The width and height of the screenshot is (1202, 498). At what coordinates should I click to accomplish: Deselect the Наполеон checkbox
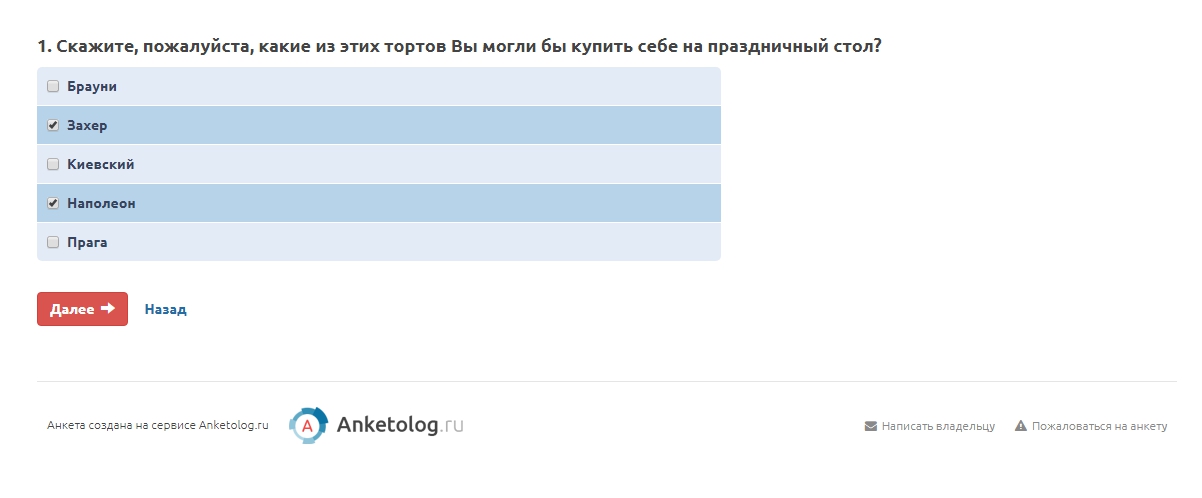click(x=53, y=203)
